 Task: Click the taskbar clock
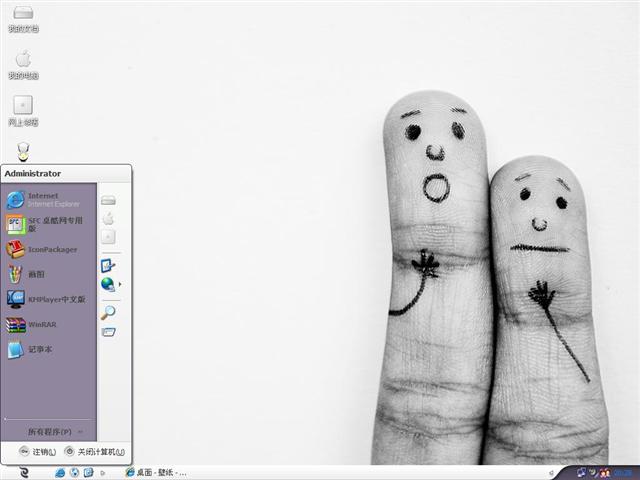623,473
